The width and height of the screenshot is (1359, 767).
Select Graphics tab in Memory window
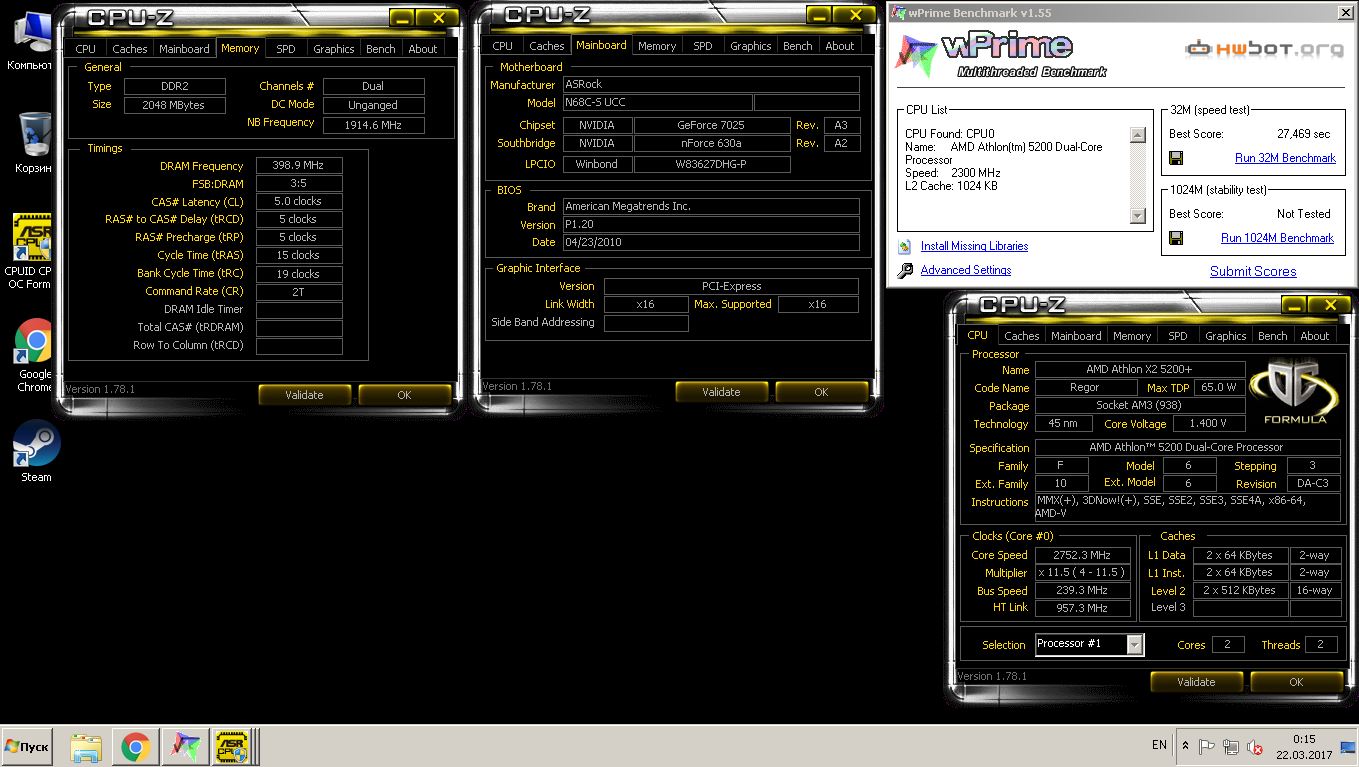[334, 49]
